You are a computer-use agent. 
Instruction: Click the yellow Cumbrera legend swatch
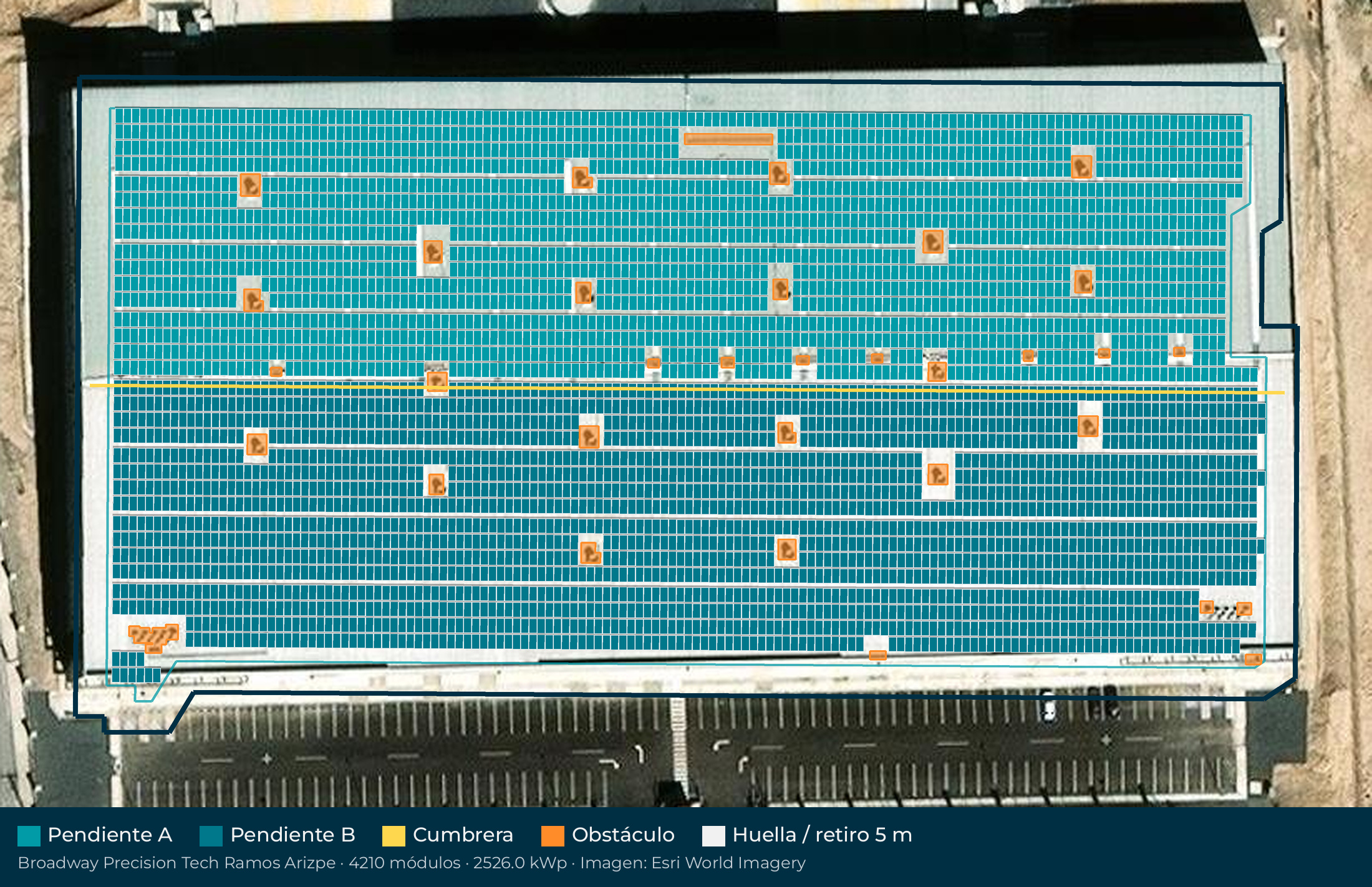pyautogui.click(x=394, y=836)
